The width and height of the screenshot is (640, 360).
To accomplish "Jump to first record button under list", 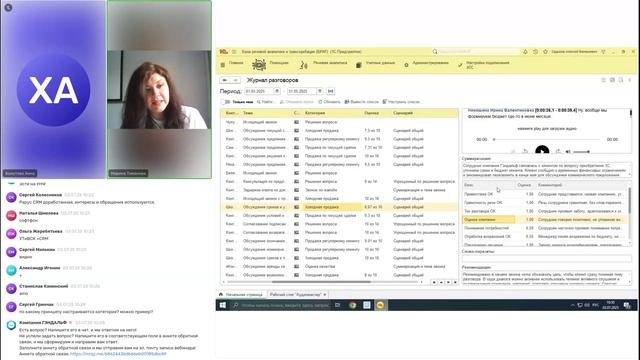I will click(434, 282).
